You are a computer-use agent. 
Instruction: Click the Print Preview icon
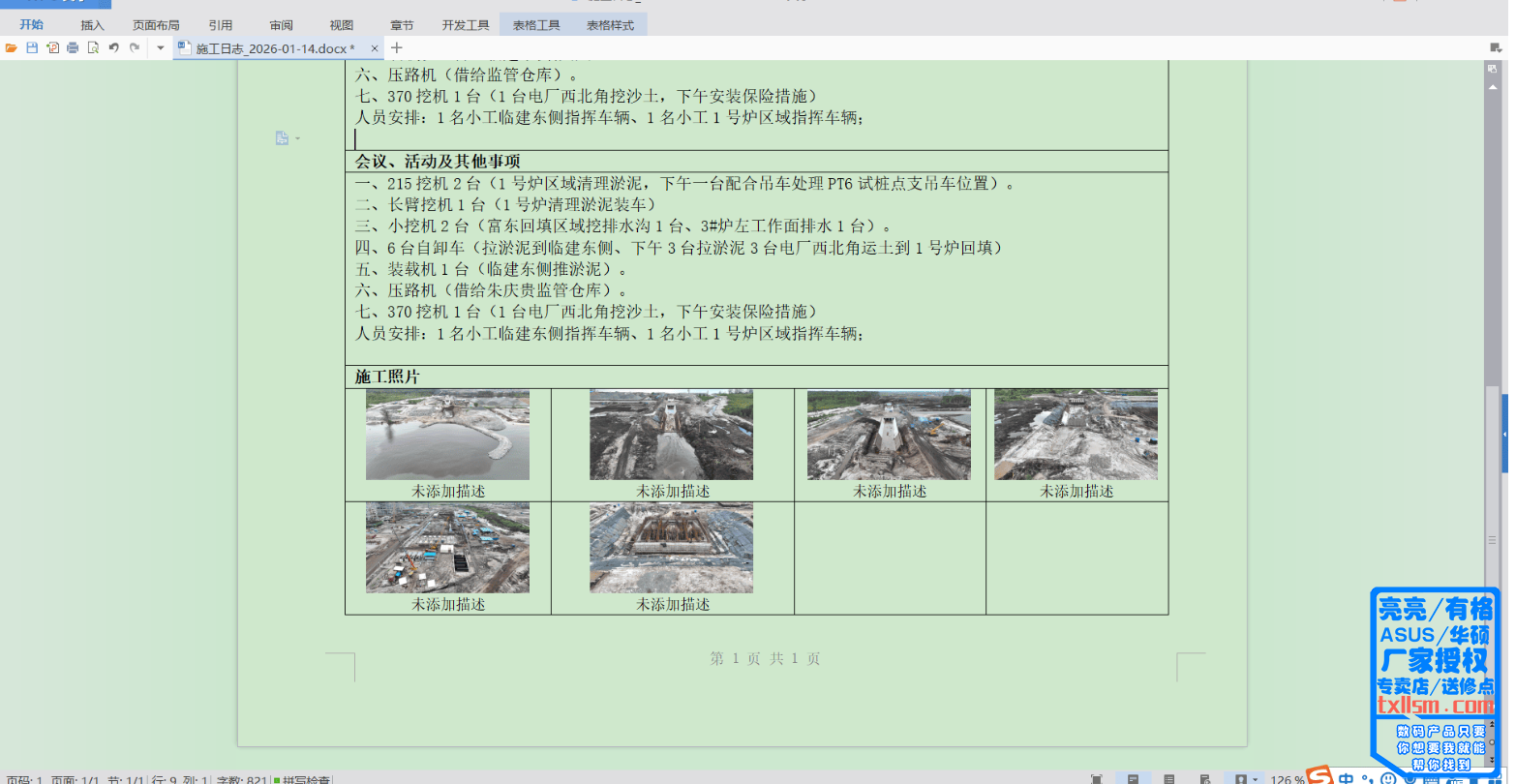(x=93, y=47)
